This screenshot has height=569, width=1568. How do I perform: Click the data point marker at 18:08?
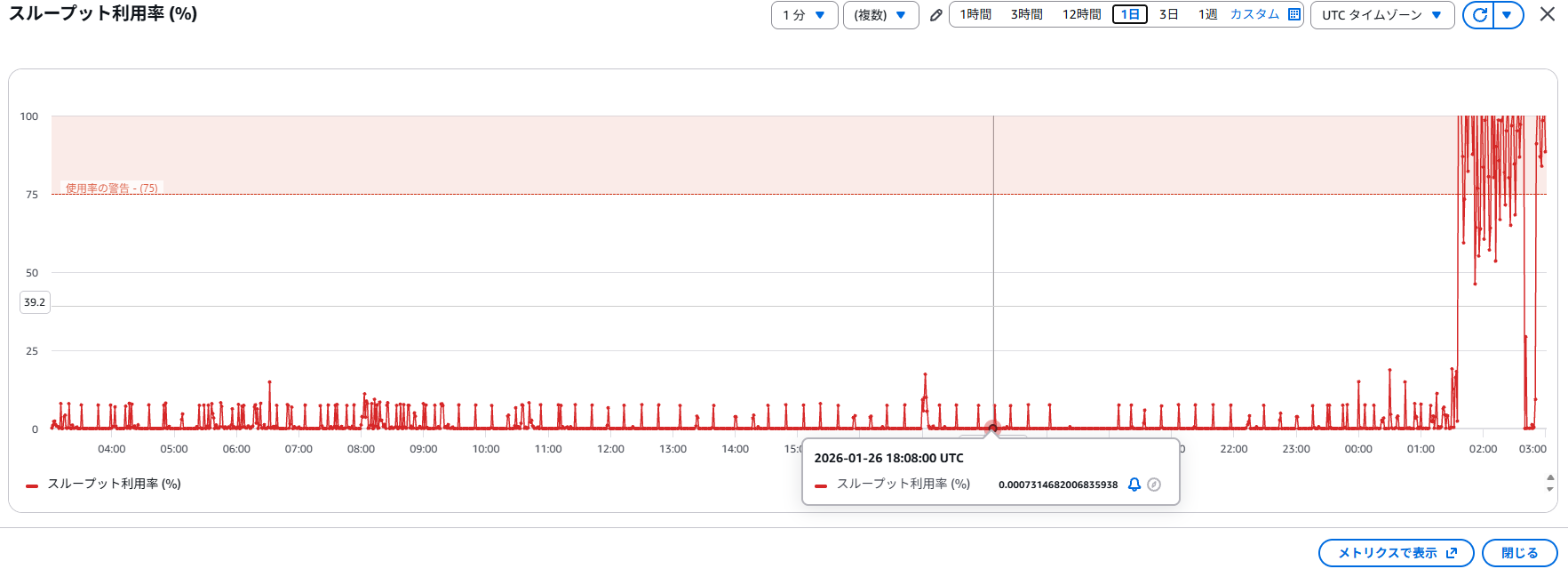993,429
